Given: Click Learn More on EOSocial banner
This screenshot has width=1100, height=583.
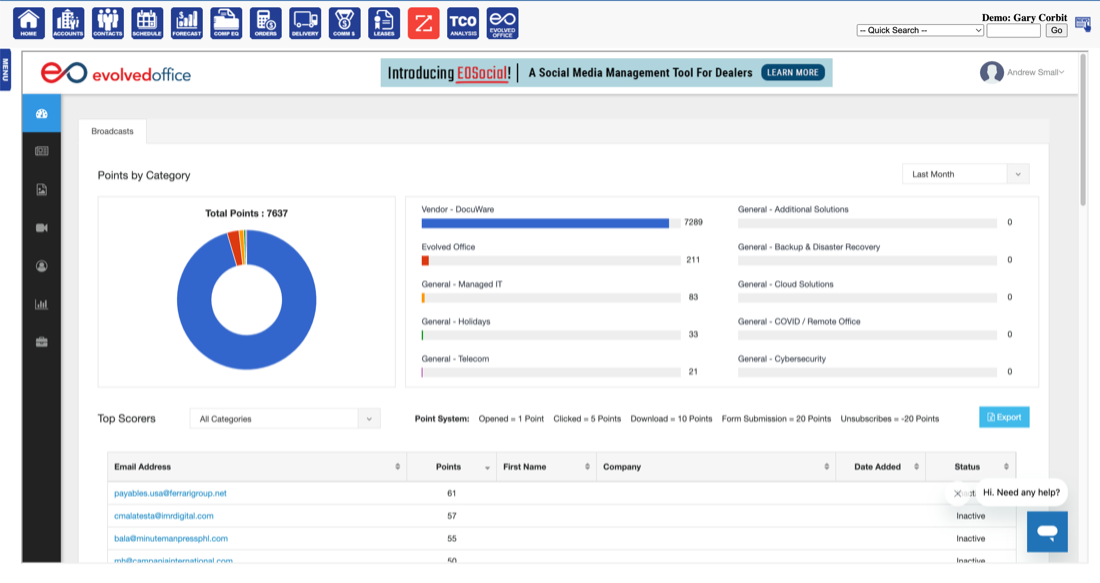Looking at the screenshot, I should click(793, 73).
